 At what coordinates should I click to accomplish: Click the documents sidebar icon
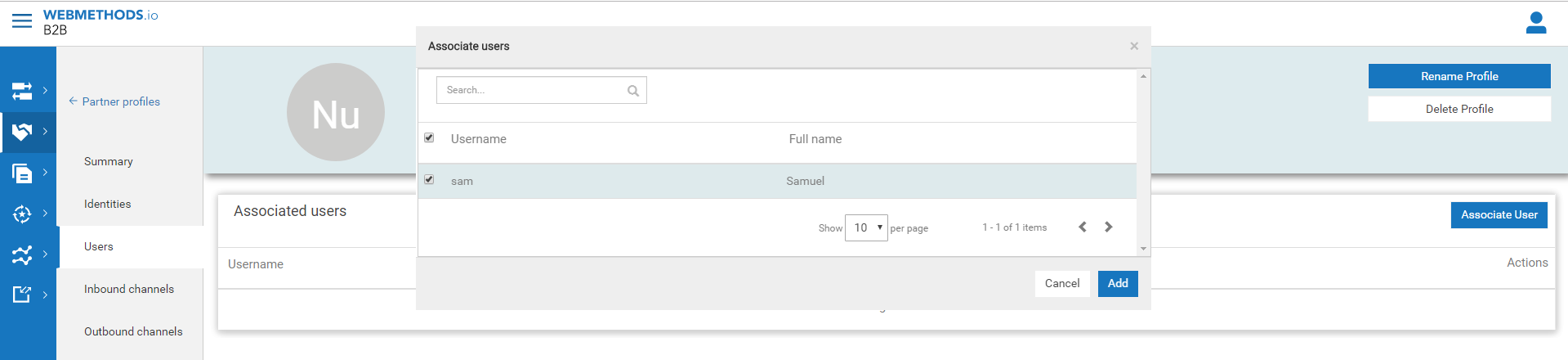22,173
